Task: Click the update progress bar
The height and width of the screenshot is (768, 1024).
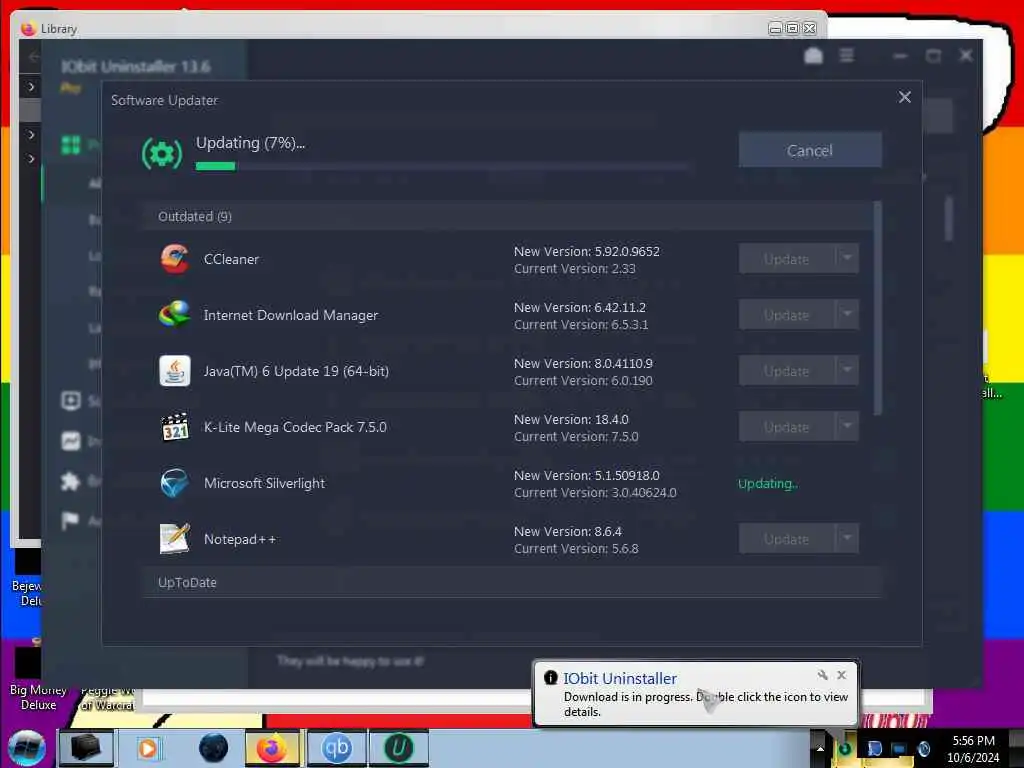Action: (x=441, y=166)
